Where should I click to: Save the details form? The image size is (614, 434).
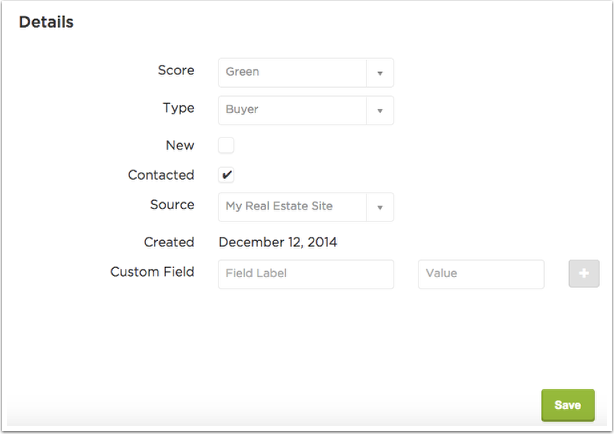click(x=568, y=405)
